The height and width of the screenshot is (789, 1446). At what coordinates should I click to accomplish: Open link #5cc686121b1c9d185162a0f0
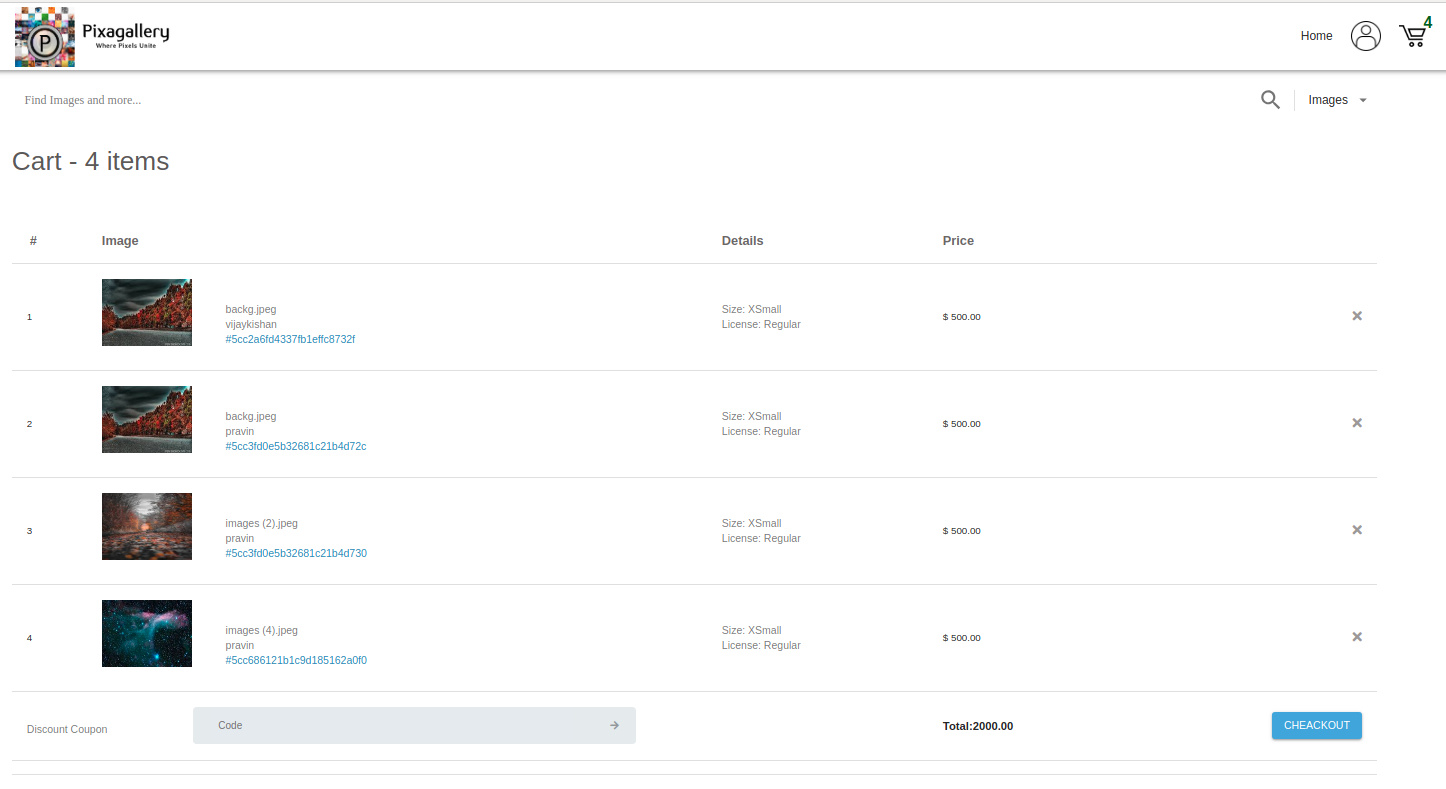pos(296,661)
